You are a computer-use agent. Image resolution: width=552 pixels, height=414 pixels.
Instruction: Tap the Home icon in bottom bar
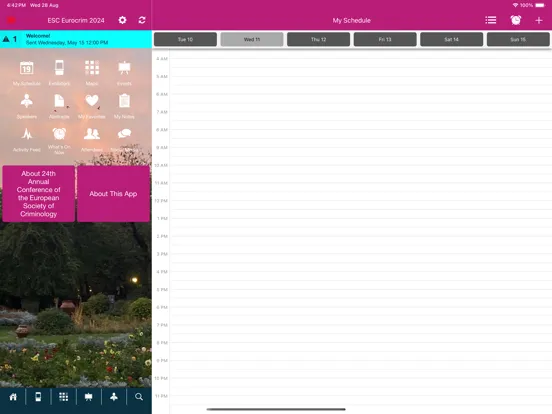tap(13, 397)
